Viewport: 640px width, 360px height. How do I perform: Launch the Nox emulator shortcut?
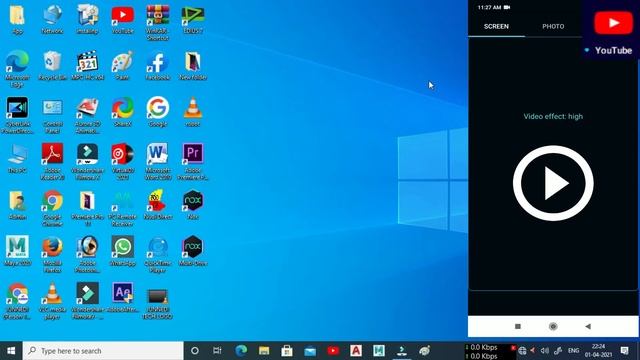click(x=193, y=205)
